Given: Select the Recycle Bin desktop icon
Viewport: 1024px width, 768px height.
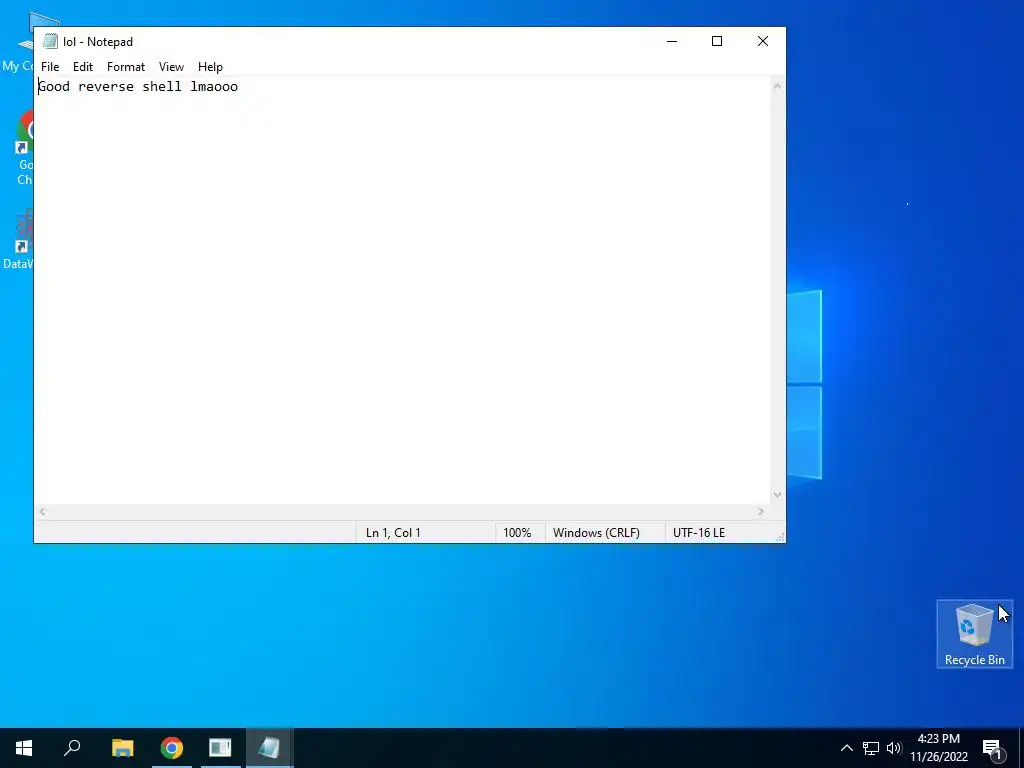Looking at the screenshot, I should (x=974, y=633).
